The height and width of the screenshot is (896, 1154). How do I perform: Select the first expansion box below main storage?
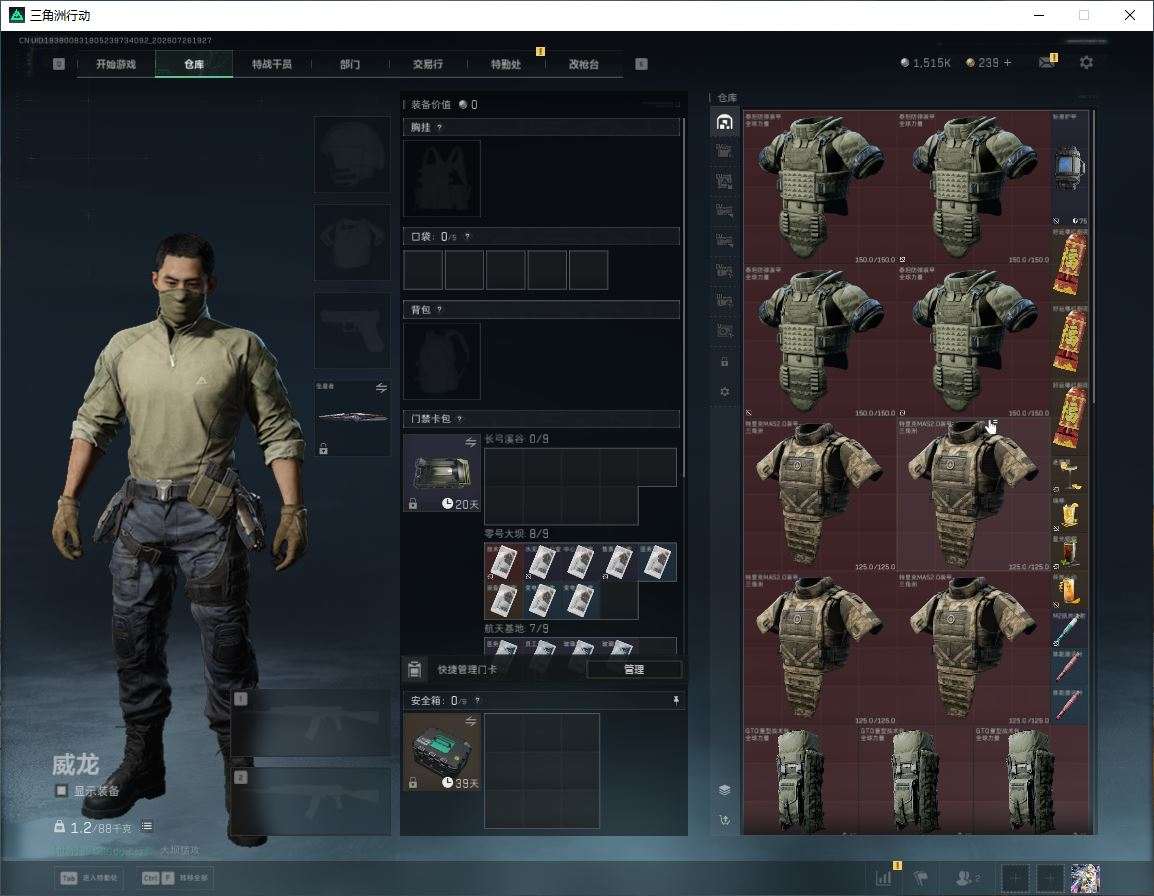pos(724,152)
